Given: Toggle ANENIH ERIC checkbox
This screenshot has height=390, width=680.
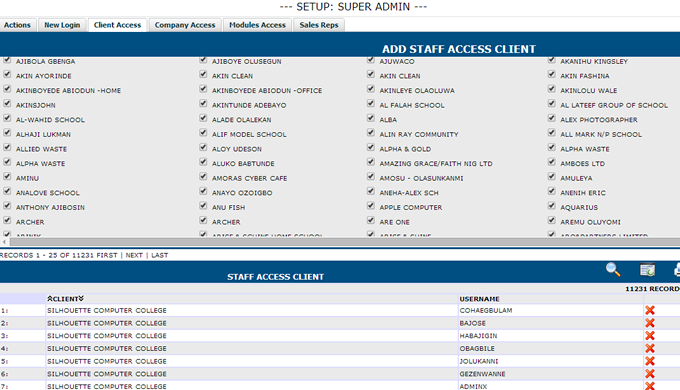Looking at the screenshot, I should tap(551, 191).
